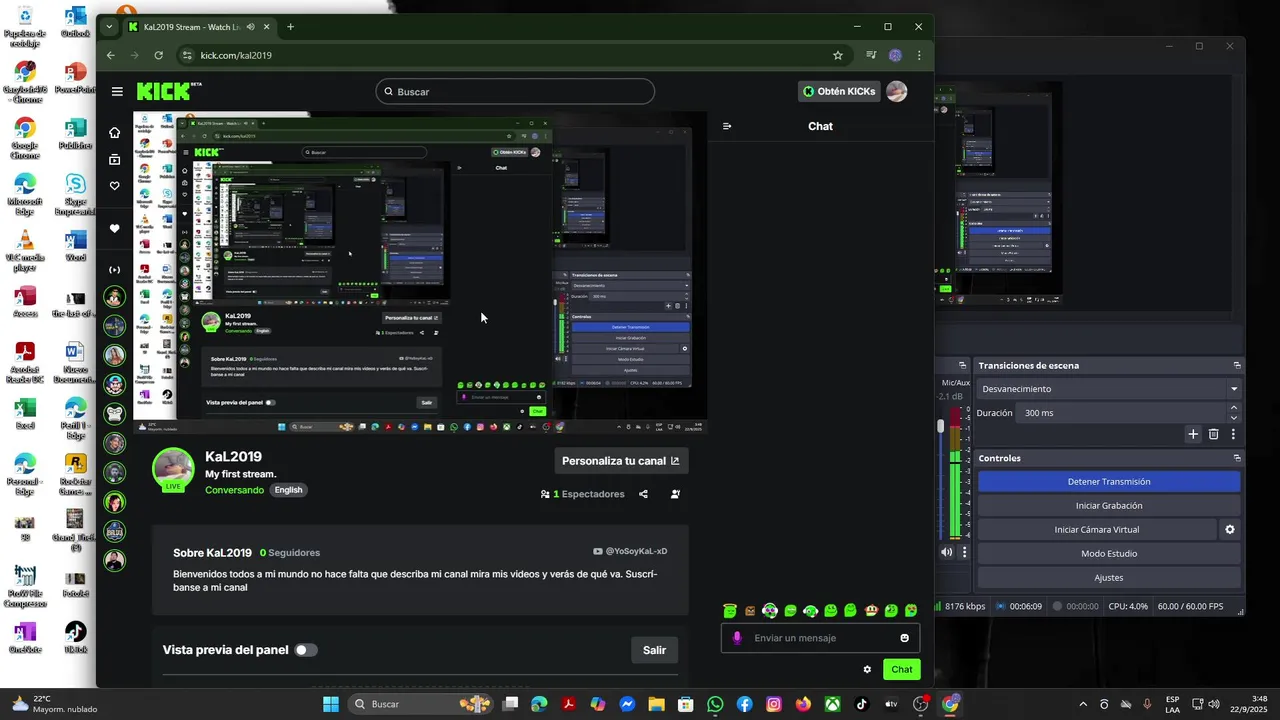Decrease the Duración value with the down arrow
Image resolution: width=1280 pixels, height=720 pixels.
1233,418
